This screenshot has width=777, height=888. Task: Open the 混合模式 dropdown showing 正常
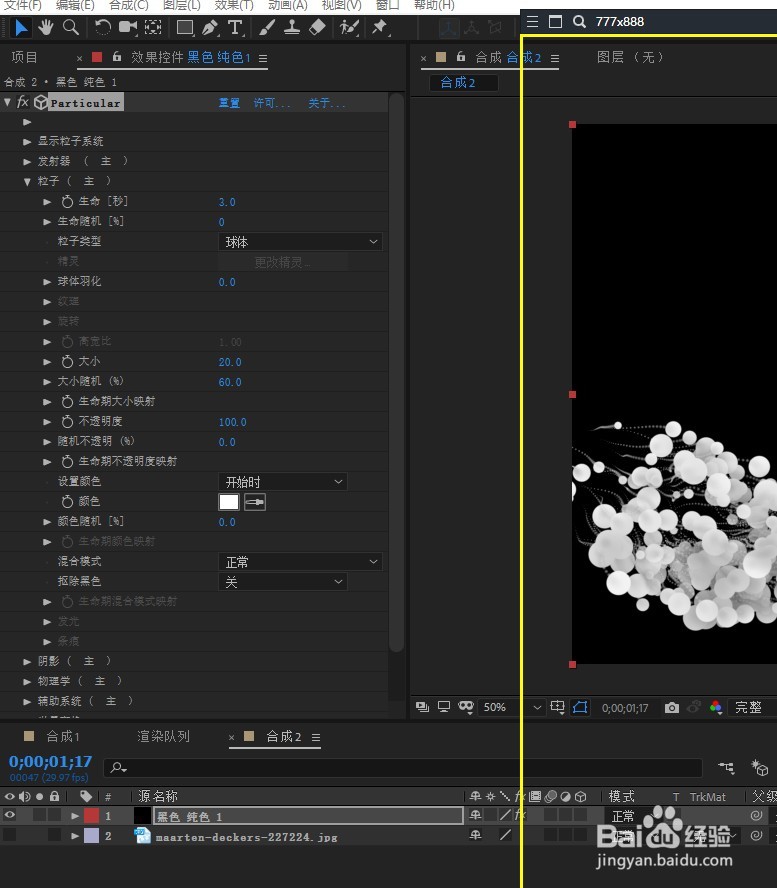300,562
